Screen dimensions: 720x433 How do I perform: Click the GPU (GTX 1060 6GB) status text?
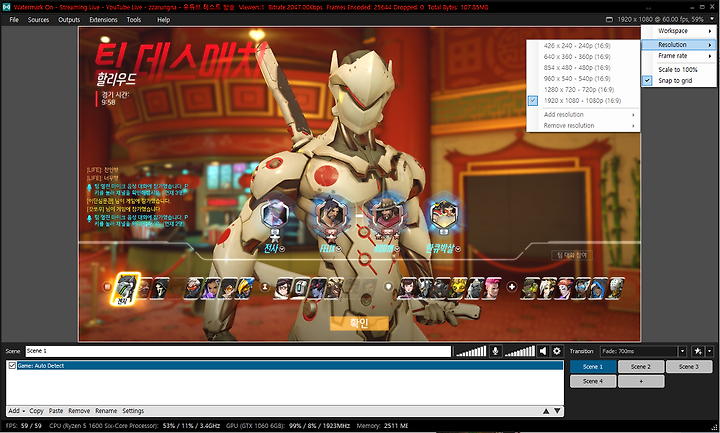tap(289, 426)
